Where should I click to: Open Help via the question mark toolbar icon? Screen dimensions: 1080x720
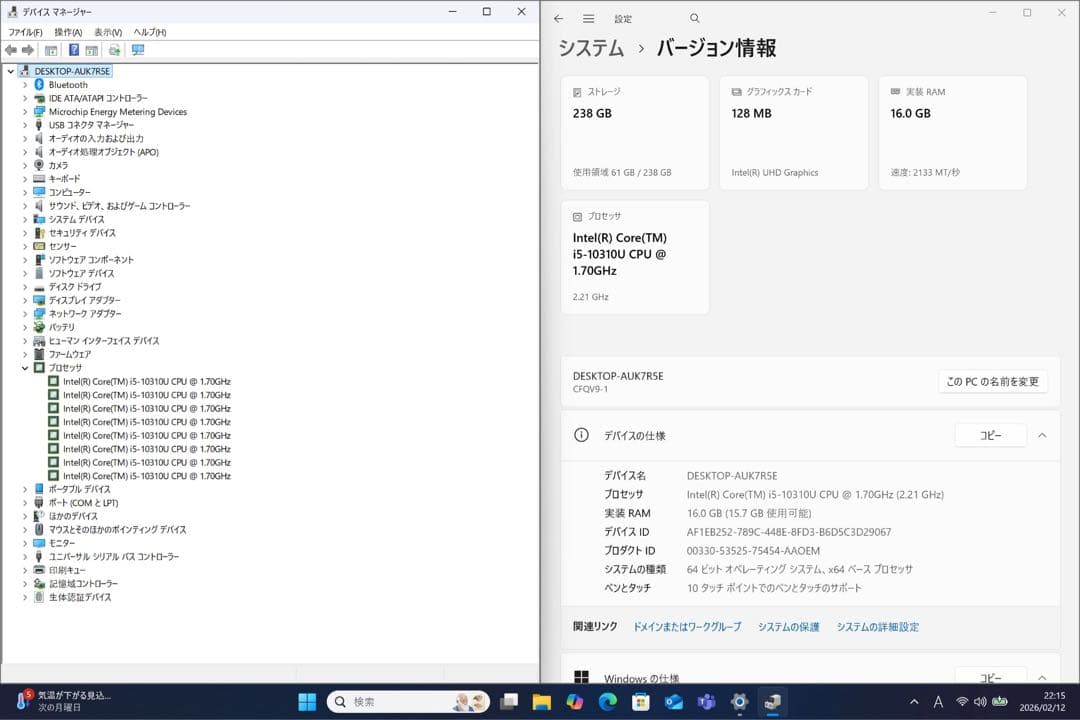pyautogui.click(x=73, y=49)
